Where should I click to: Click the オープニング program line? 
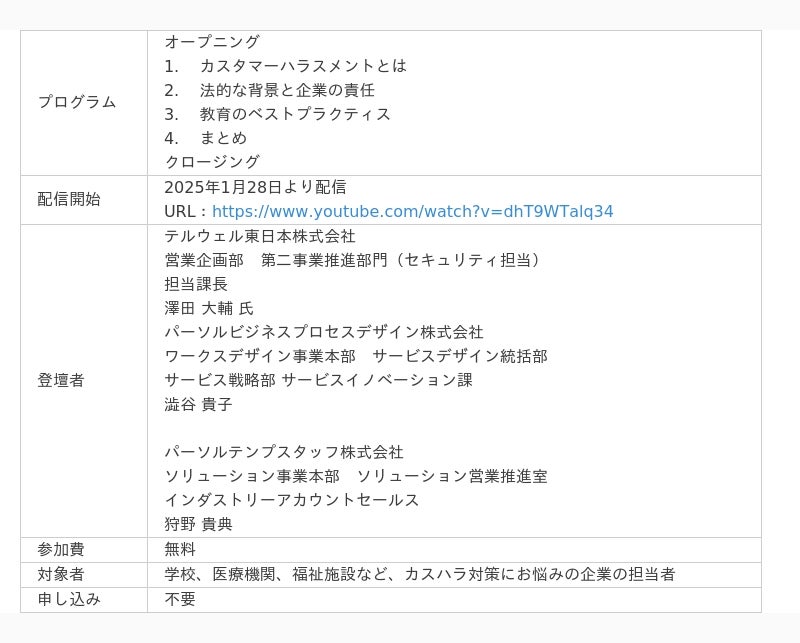[212, 42]
